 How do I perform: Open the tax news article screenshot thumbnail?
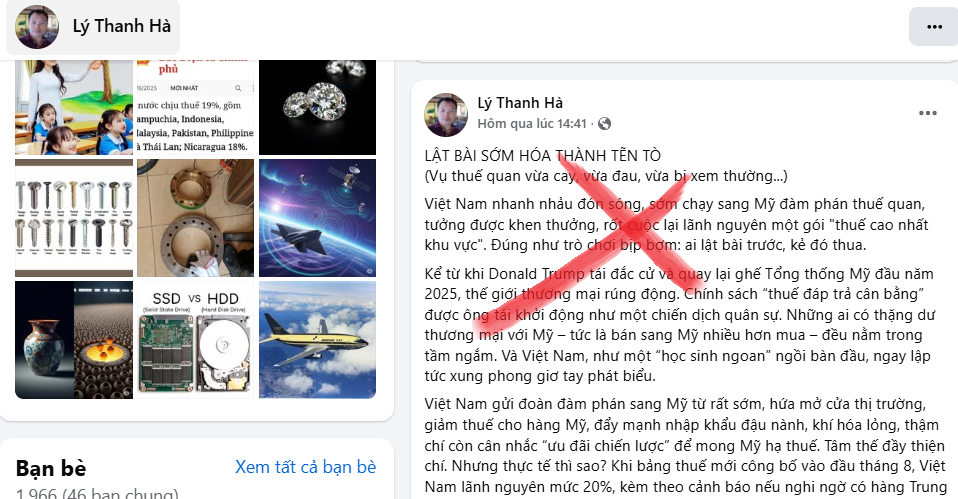(196, 107)
